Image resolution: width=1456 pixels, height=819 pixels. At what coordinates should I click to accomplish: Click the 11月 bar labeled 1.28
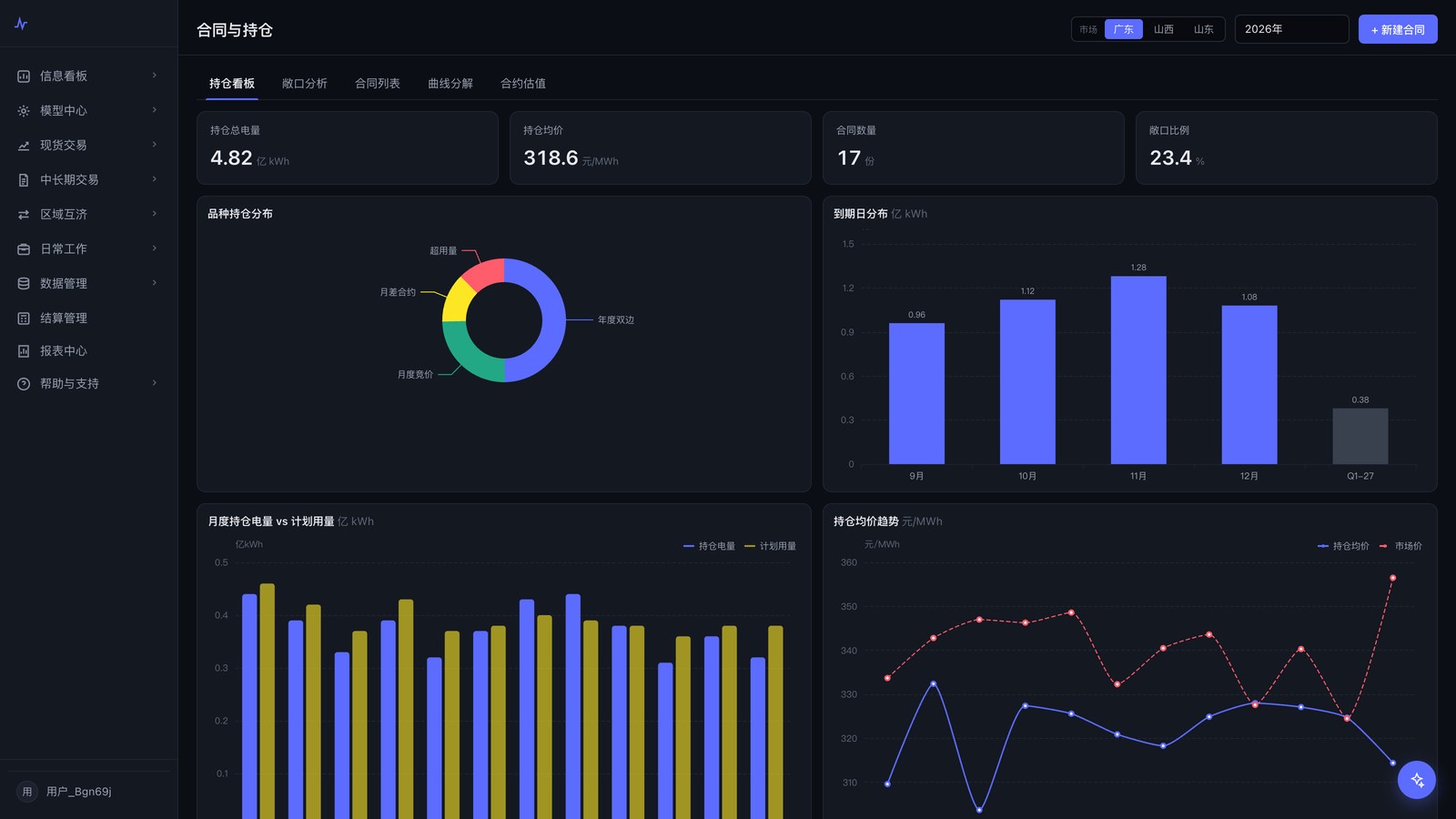tap(1138, 370)
